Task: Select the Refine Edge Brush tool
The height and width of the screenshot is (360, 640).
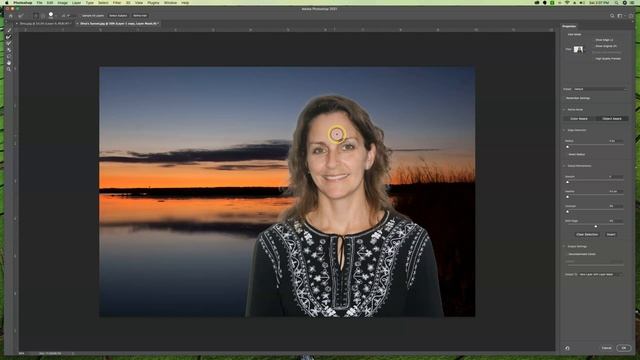Action: [x=9, y=37]
